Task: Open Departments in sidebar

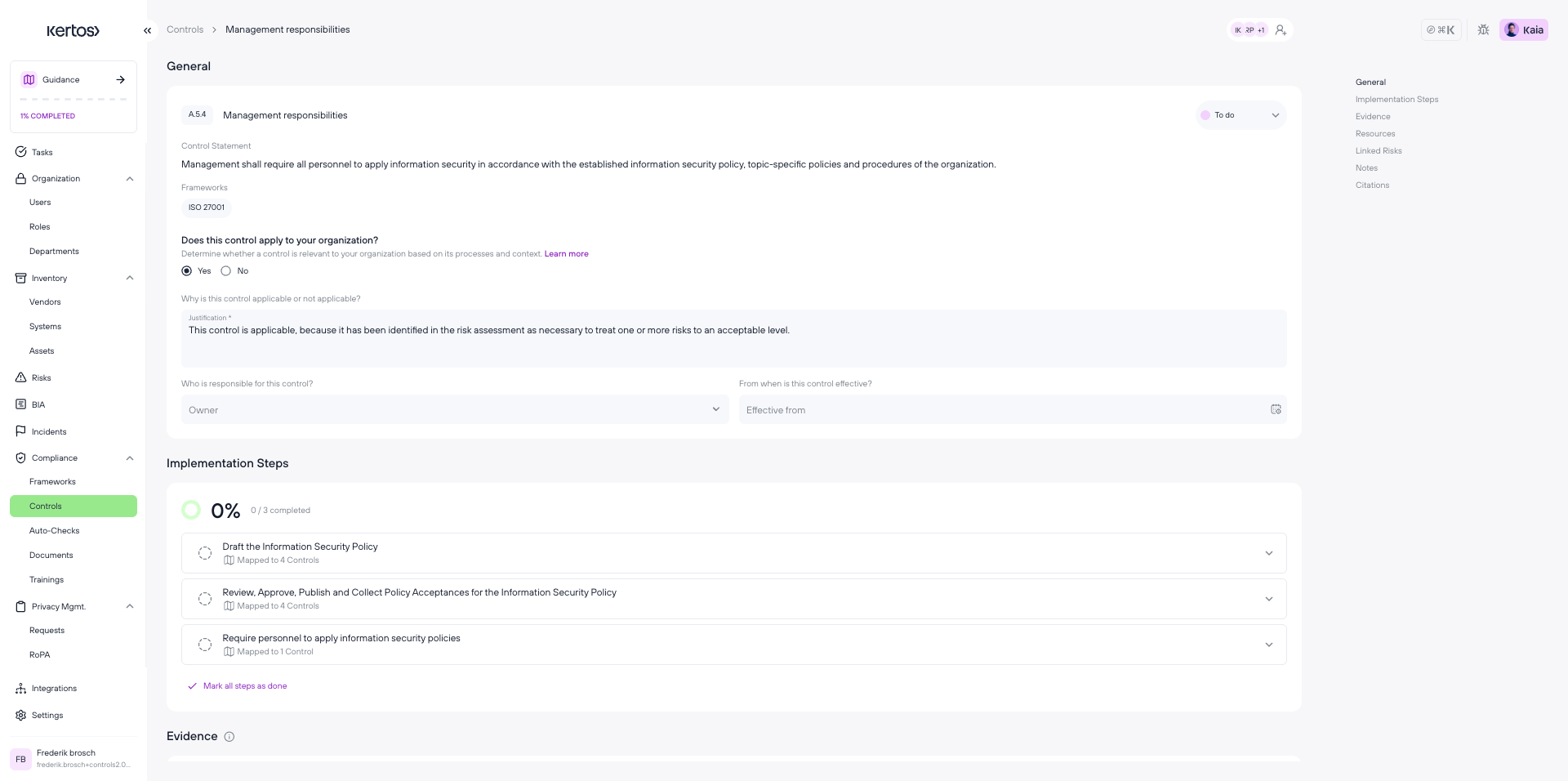Action: click(54, 252)
